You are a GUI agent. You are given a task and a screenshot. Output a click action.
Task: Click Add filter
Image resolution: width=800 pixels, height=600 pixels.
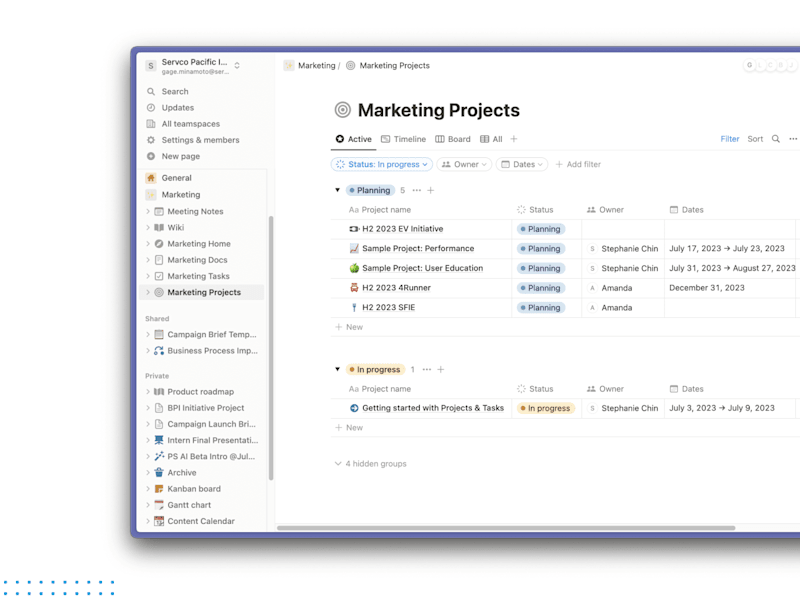click(x=578, y=164)
